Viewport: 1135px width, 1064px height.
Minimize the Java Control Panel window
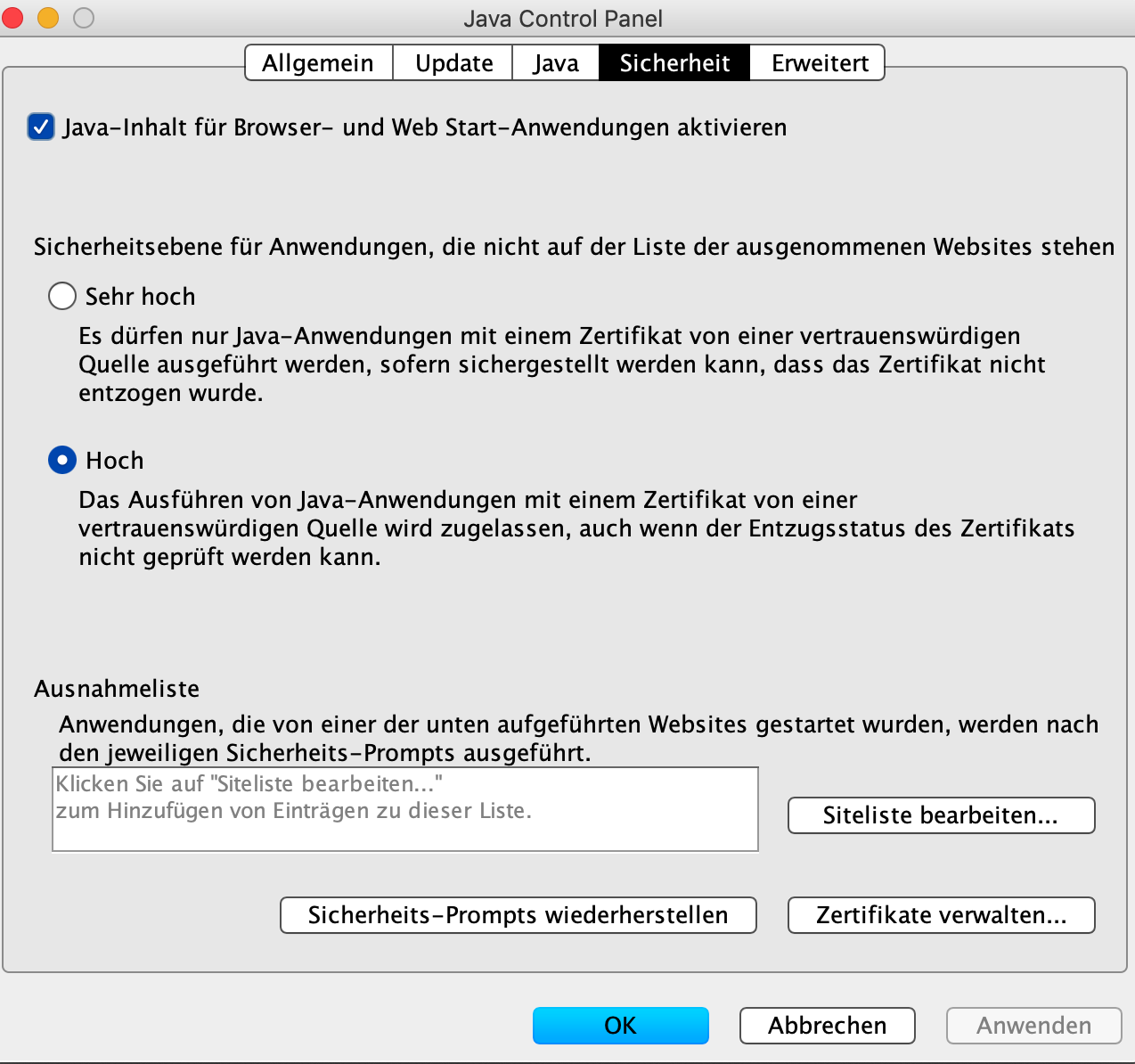(47, 18)
